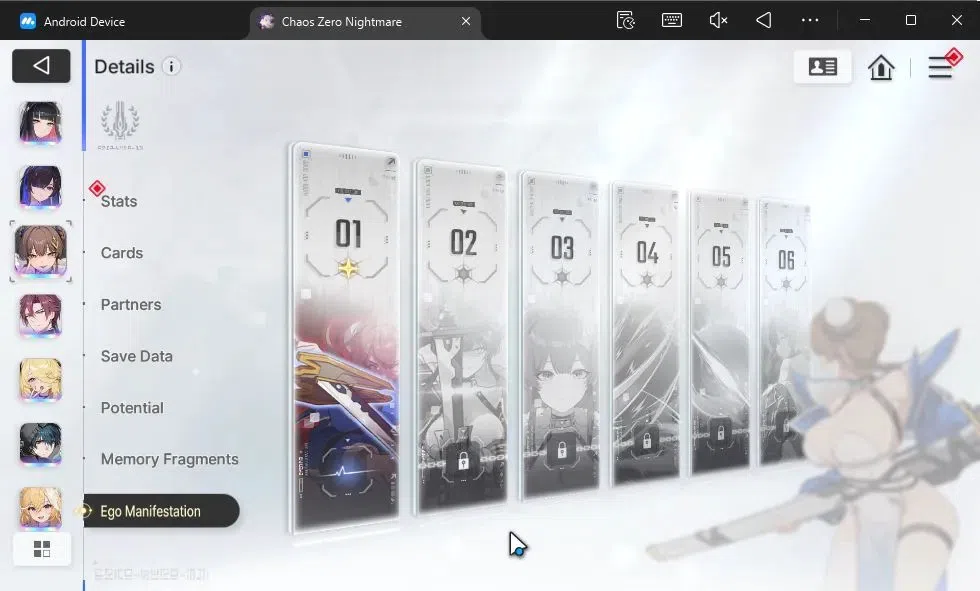Open the profile card icon
This screenshot has width=980, height=591.
pos(822,66)
